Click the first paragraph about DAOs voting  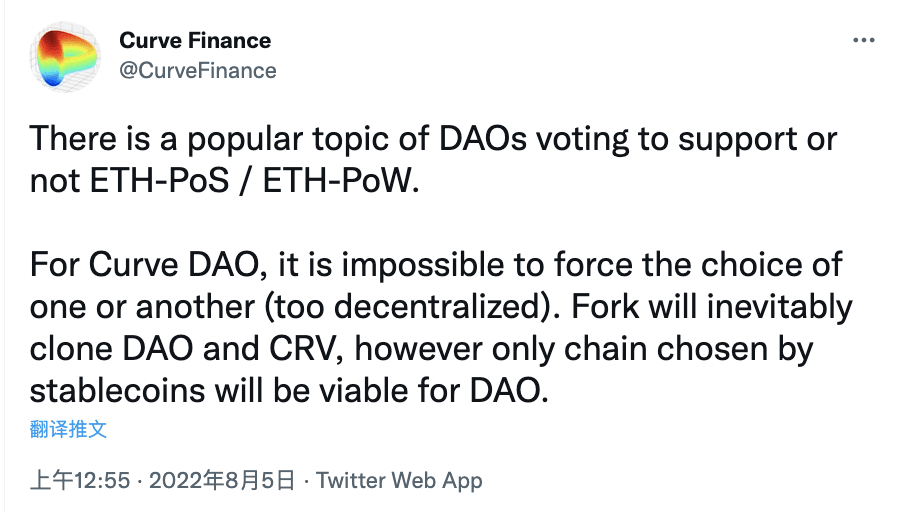pos(434,160)
